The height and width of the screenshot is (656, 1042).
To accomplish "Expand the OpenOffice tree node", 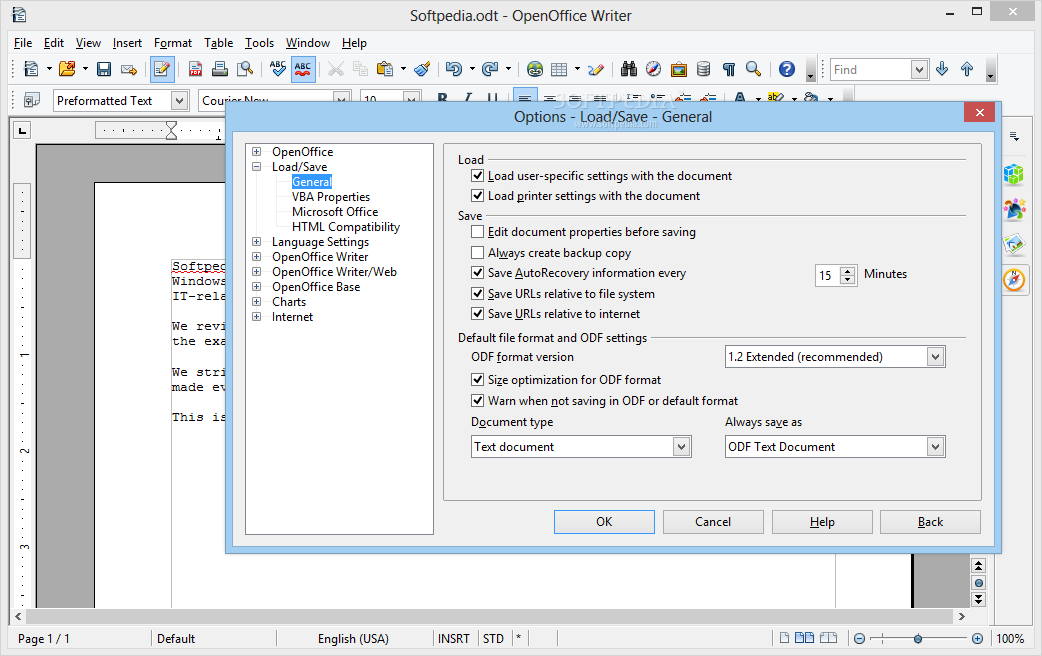I will tap(257, 152).
